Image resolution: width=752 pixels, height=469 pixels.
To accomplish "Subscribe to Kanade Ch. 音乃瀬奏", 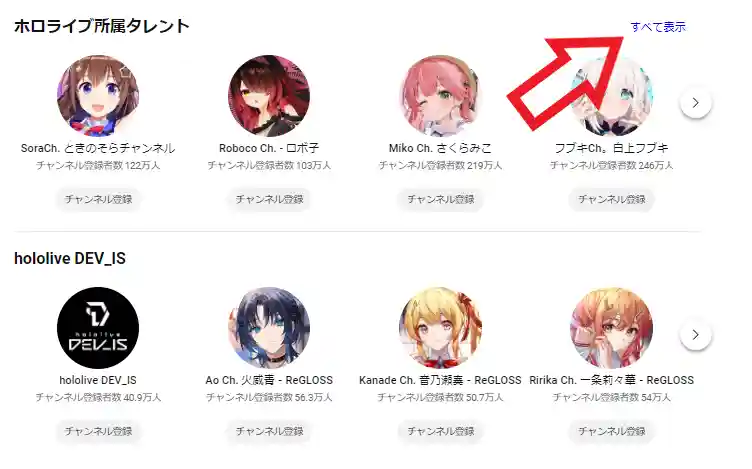I will [440, 431].
